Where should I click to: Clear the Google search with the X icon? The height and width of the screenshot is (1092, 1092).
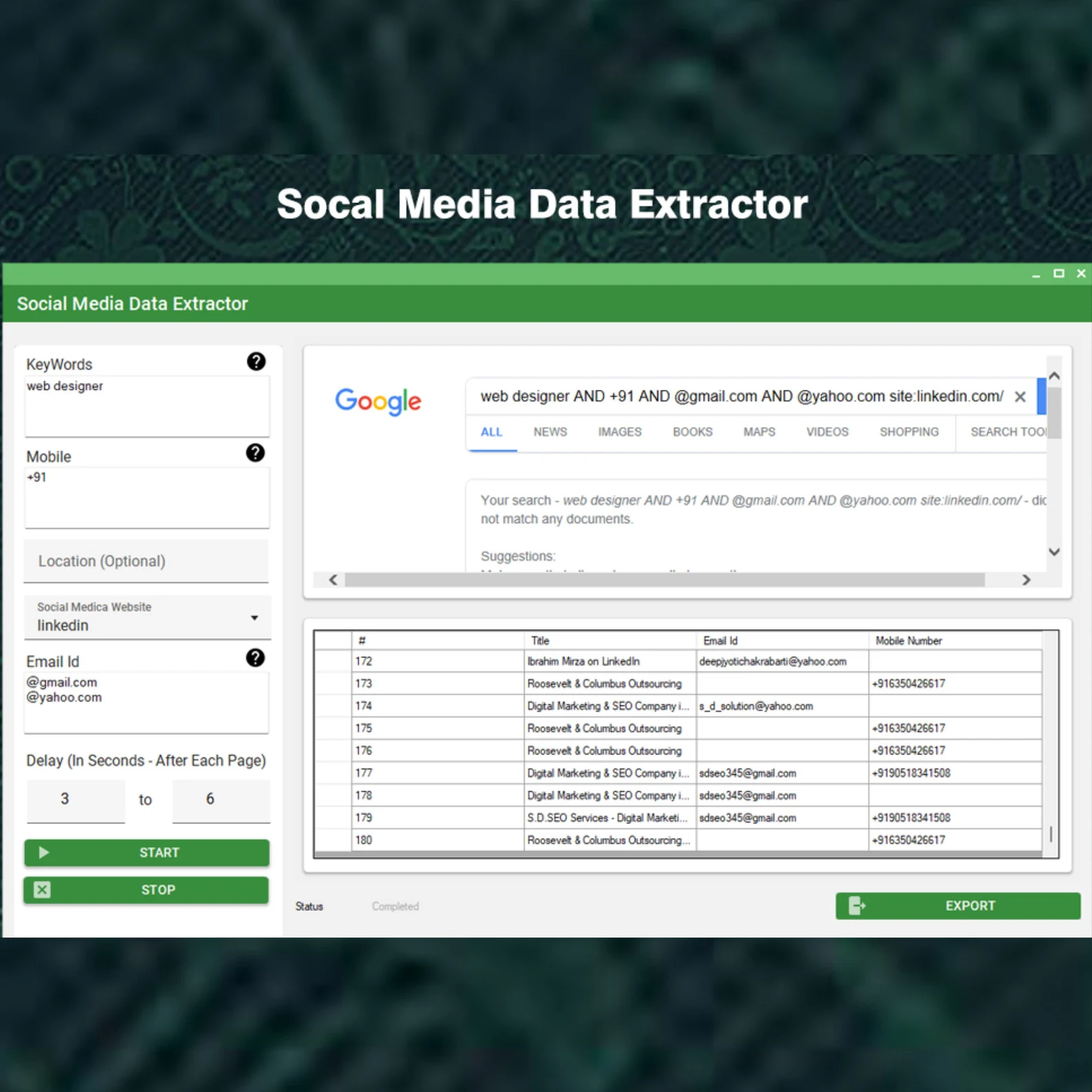coord(1020,397)
